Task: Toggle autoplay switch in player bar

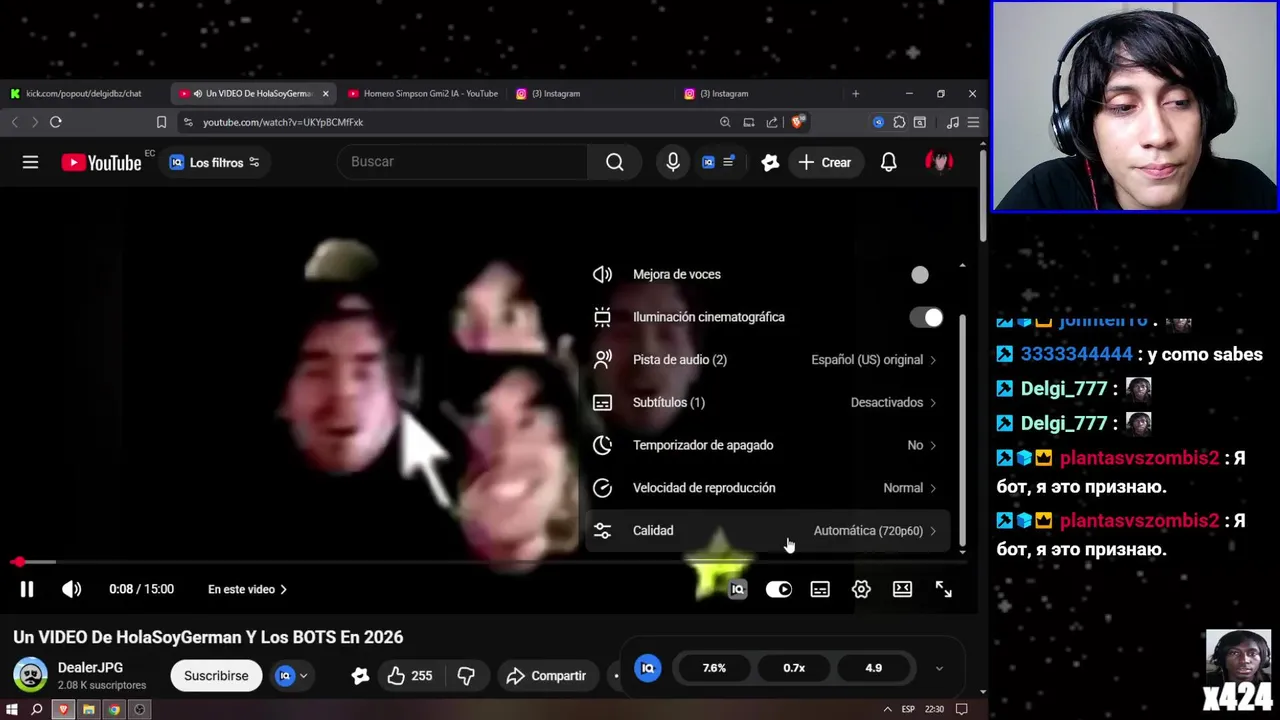Action: (778, 589)
